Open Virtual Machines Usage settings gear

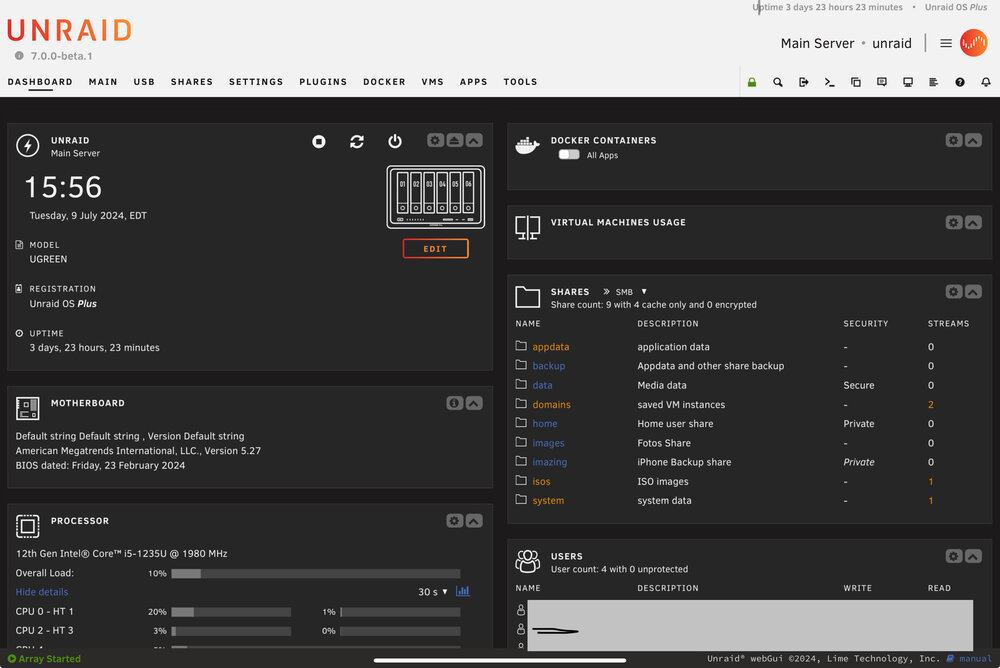click(x=954, y=223)
